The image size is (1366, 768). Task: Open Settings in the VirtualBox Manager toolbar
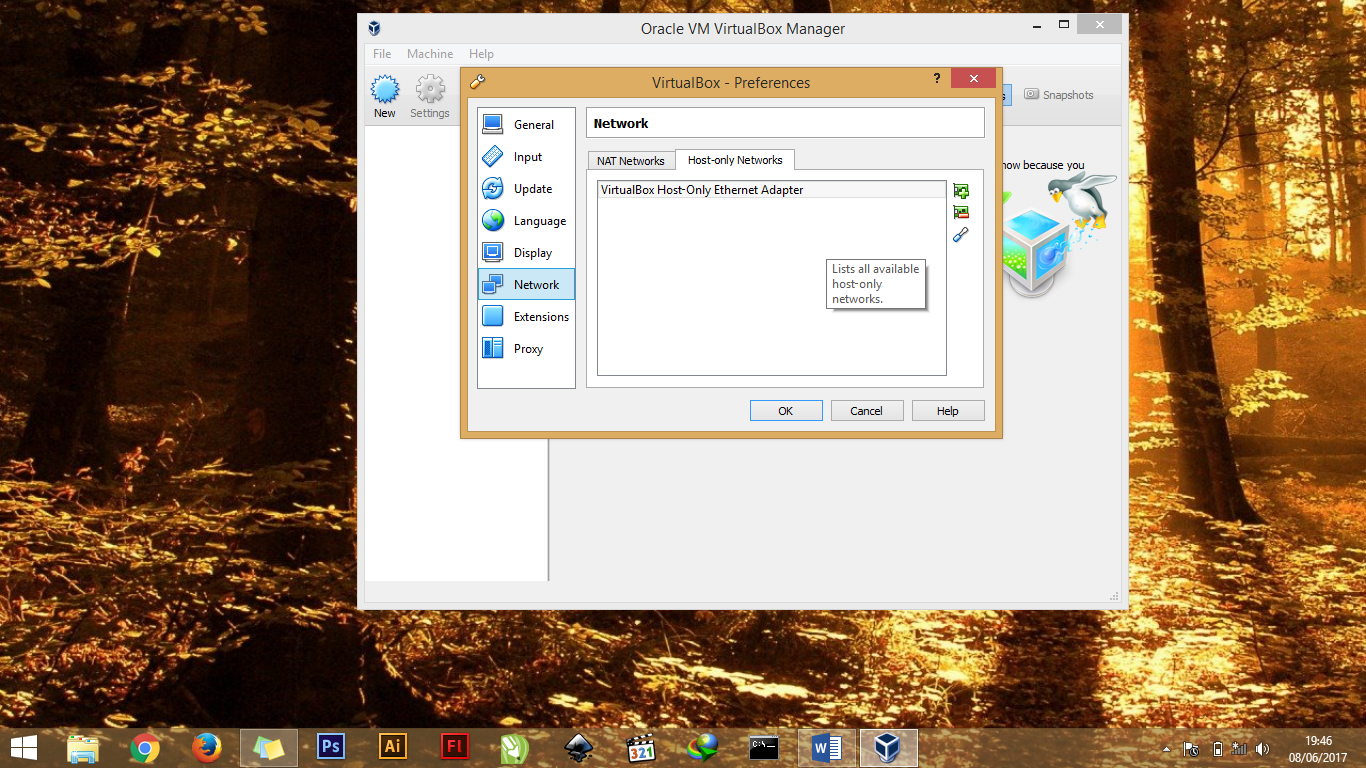[430, 97]
